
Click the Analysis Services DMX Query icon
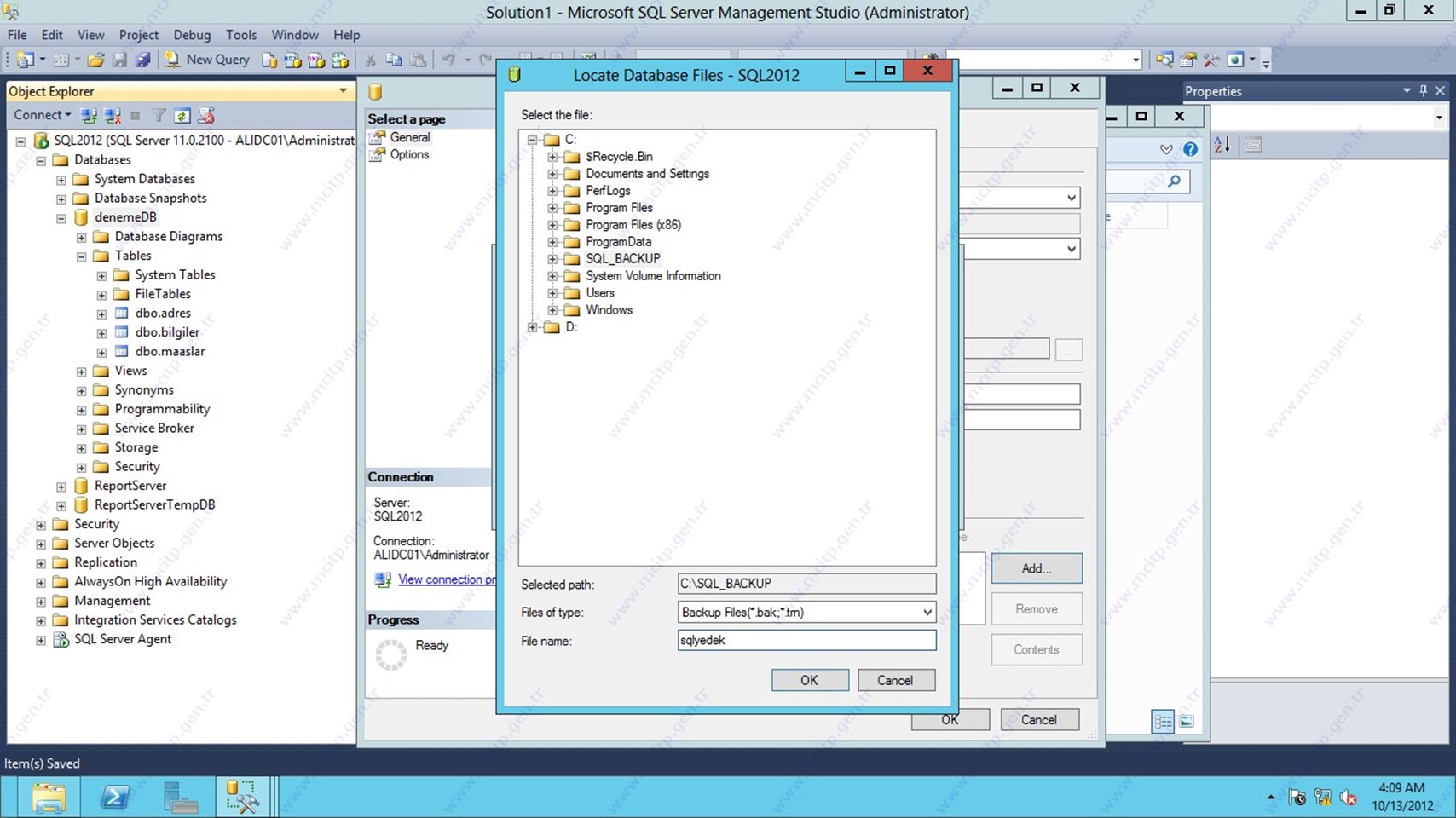[x=316, y=60]
